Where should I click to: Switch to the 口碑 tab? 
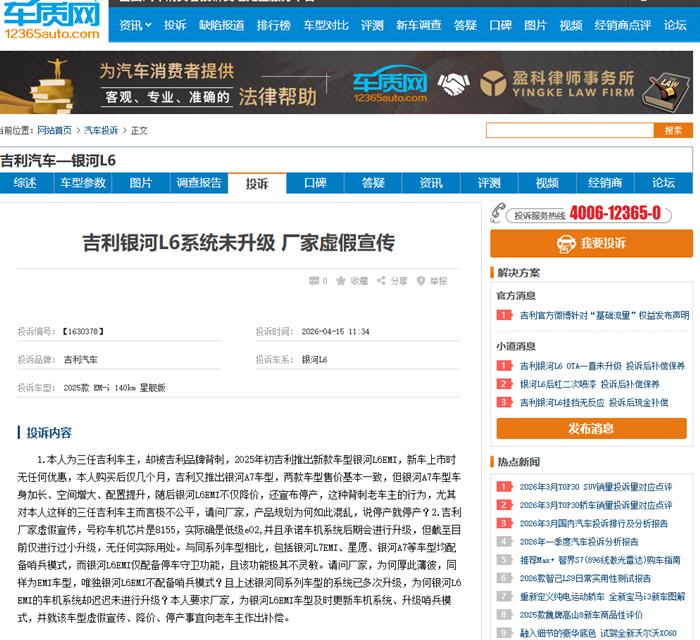[x=315, y=183]
